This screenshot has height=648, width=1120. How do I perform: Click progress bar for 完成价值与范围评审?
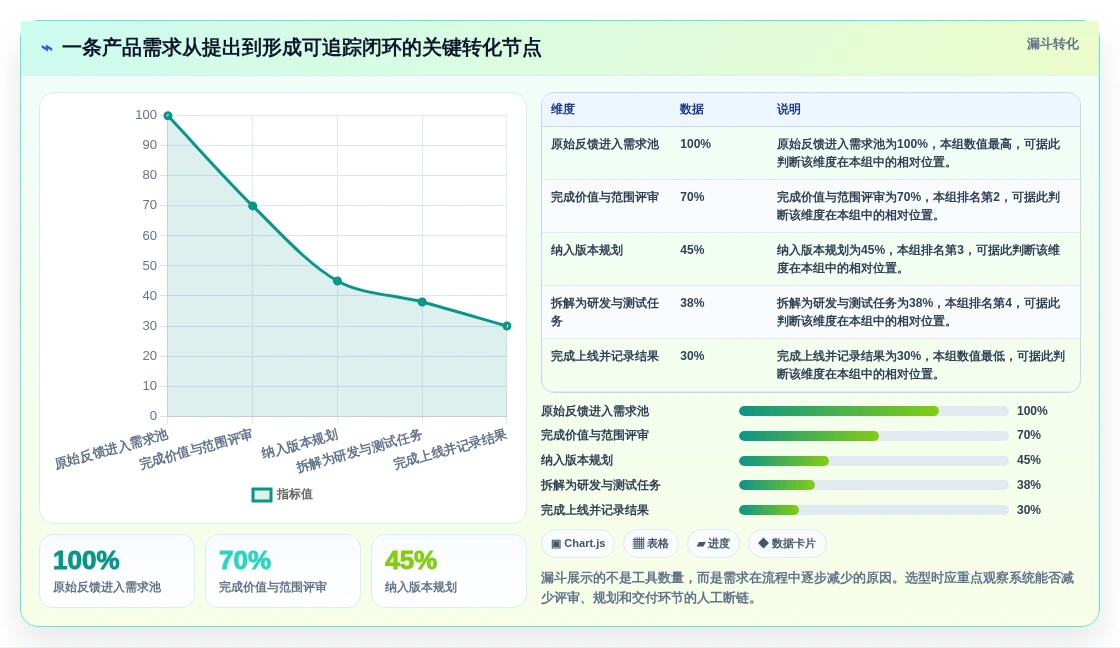pyautogui.click(x=874, y=436)
